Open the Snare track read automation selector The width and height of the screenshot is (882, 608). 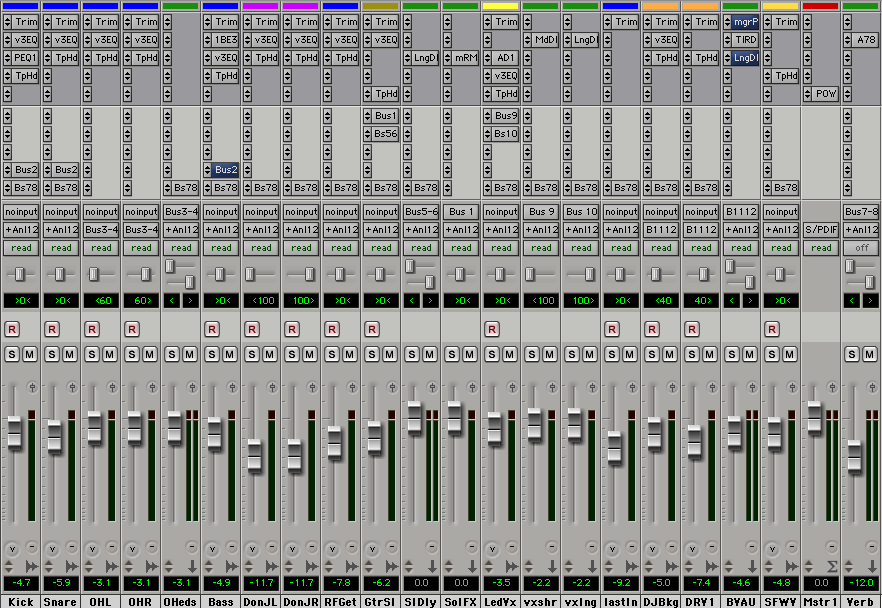pos(61,247)
